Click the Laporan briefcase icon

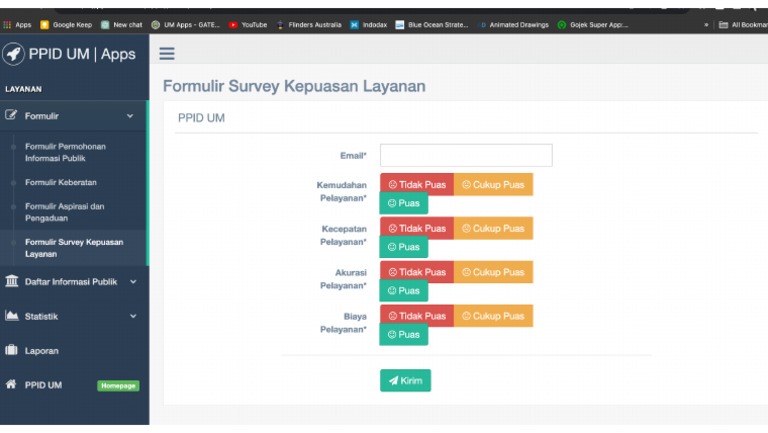(12, 351)
